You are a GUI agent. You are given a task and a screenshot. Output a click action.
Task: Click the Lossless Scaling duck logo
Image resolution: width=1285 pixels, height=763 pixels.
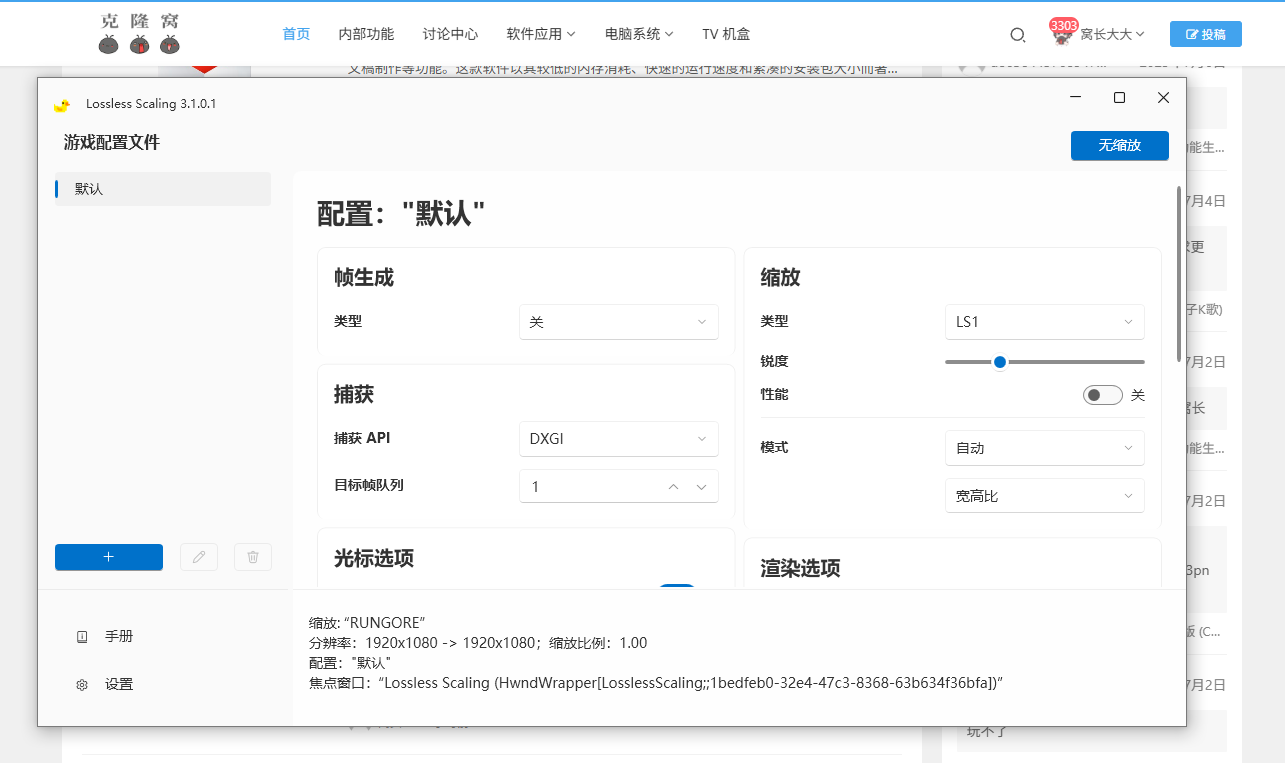(x=62, y=104)
